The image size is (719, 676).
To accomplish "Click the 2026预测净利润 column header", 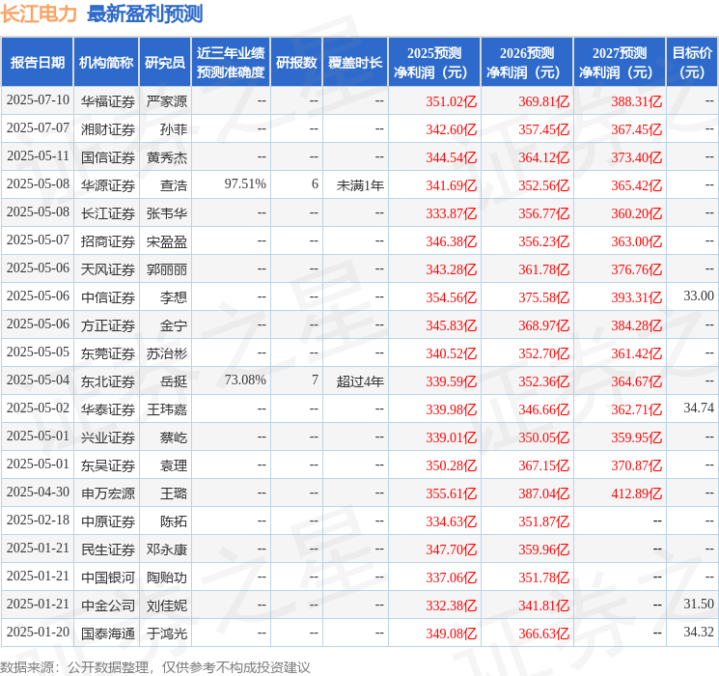I will pyautogui.click(x=527, y=62).
